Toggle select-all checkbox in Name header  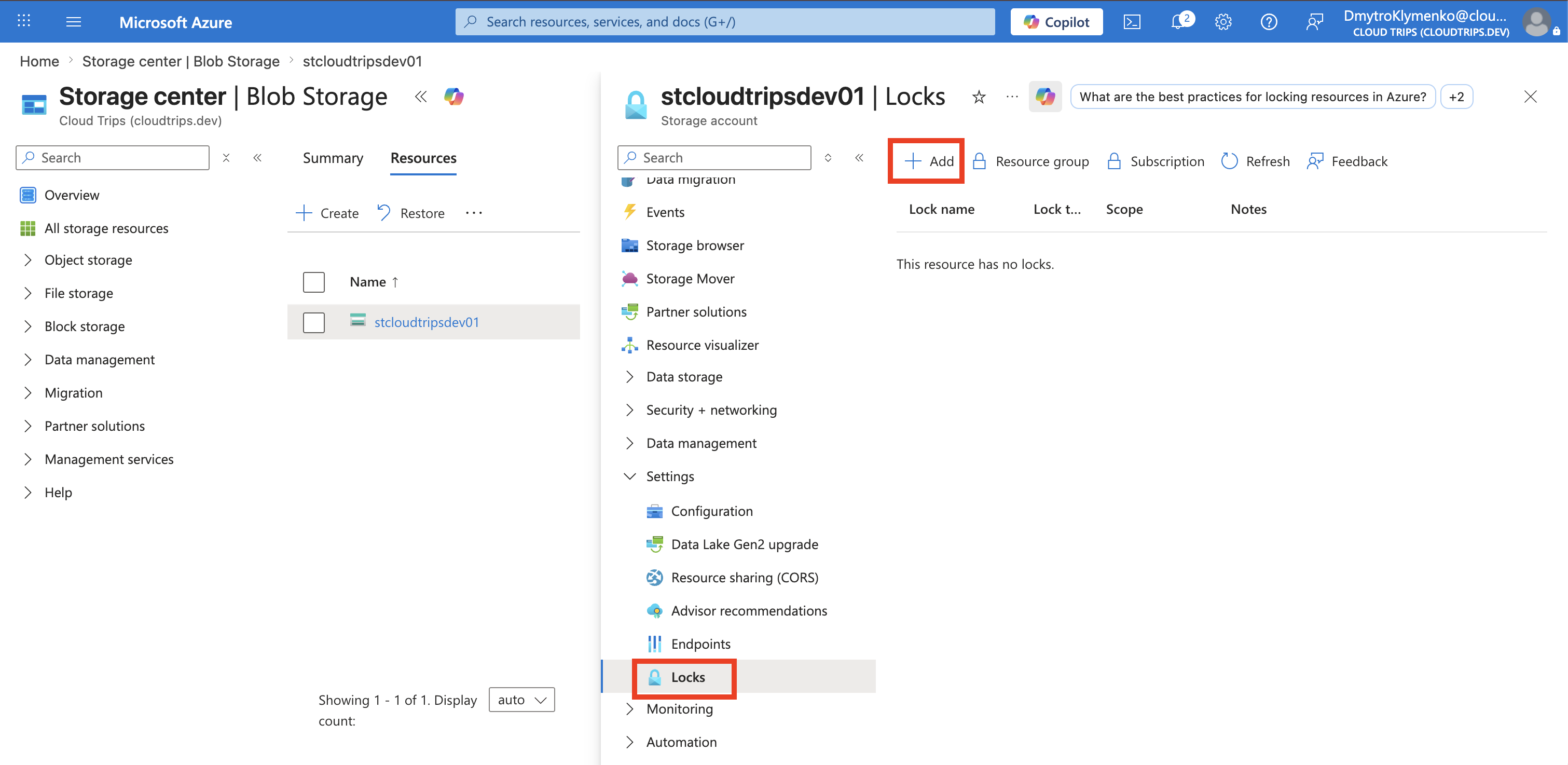point(314,282)
